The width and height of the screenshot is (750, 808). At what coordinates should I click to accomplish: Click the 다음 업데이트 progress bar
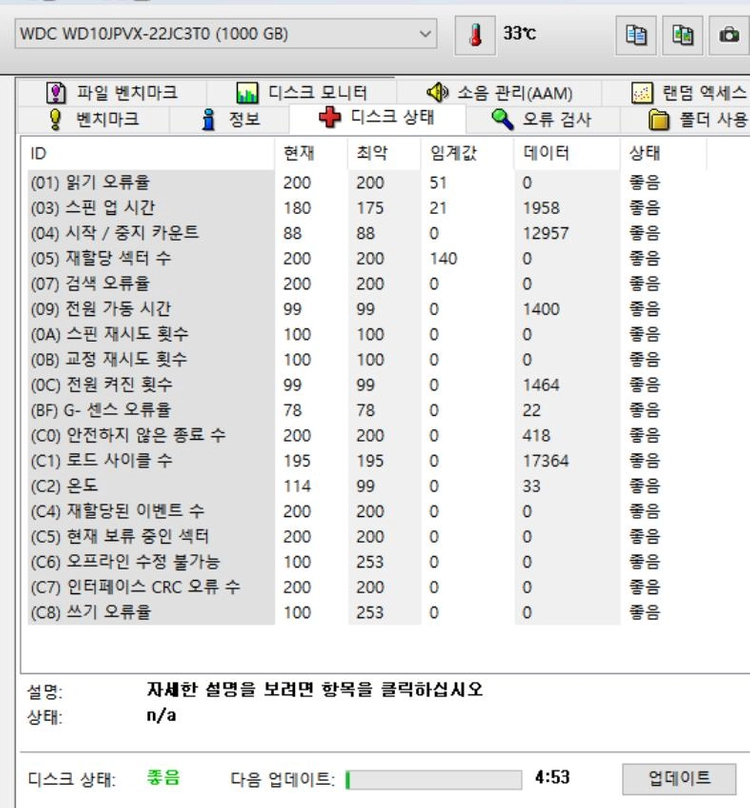[433, 780]
